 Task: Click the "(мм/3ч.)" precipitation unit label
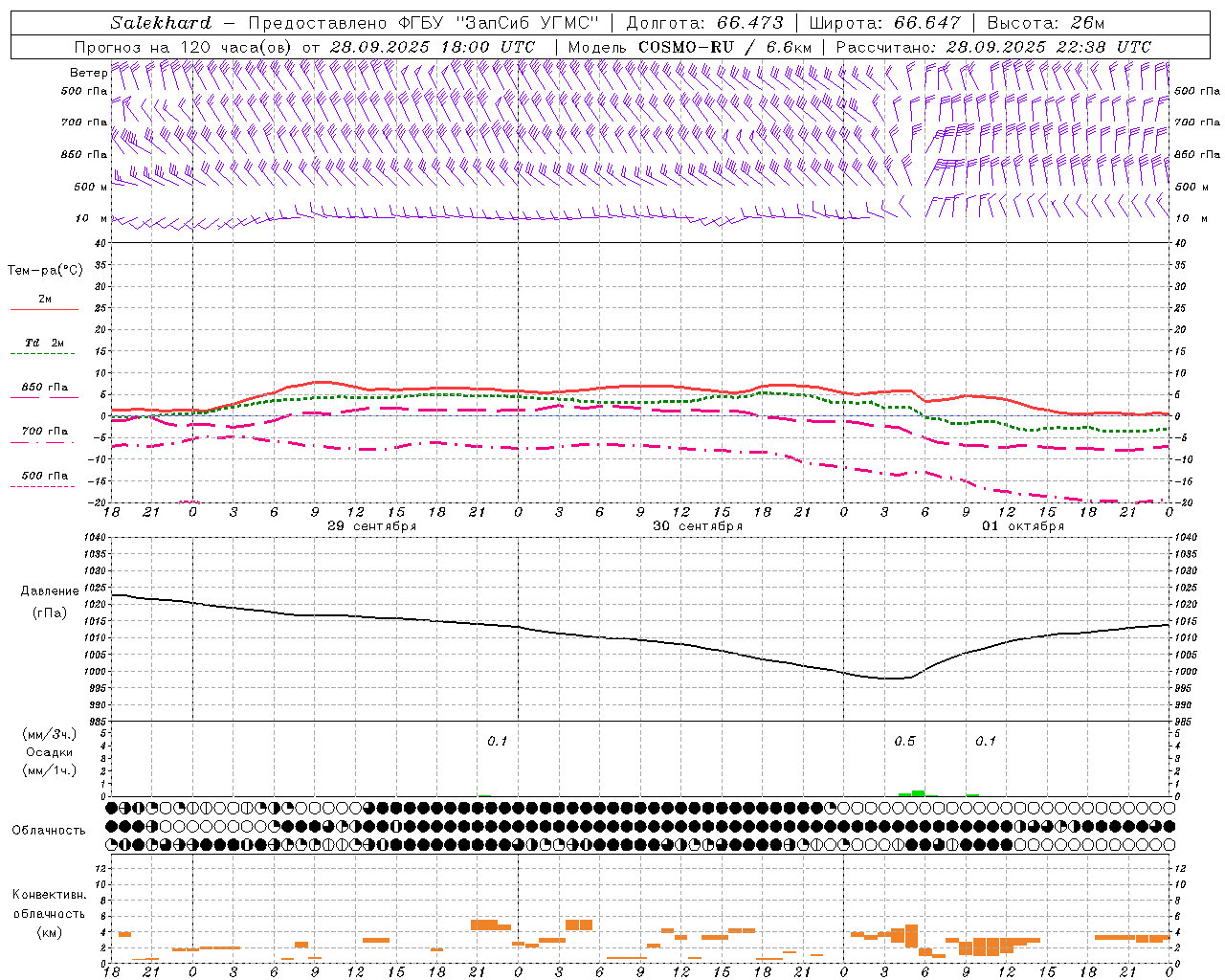click(49, 734)
